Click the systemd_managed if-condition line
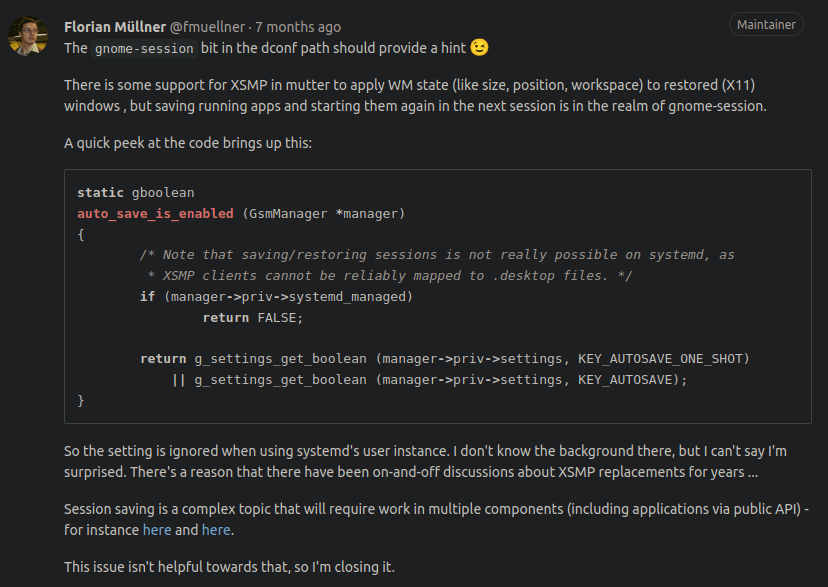This screenshot has width=828, height=587. coord(276,297)
